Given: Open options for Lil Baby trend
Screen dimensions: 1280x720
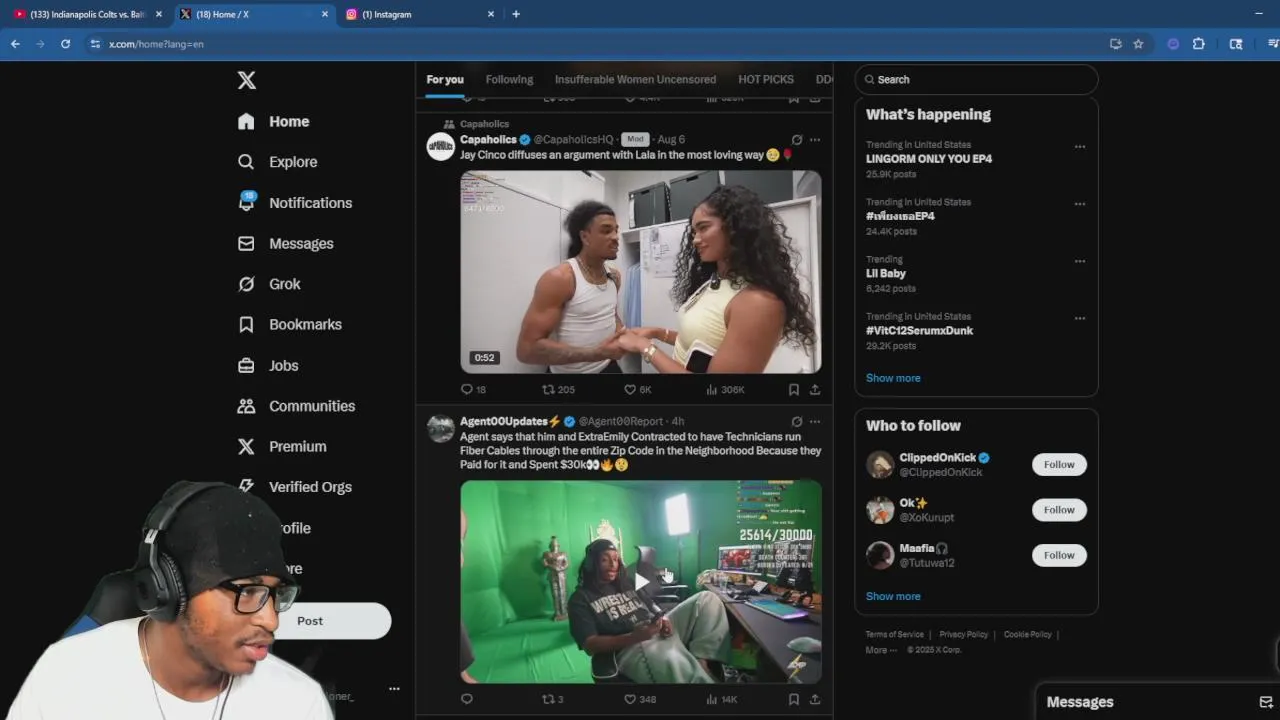Looking at the screenshot, I should pos(1080,261).
